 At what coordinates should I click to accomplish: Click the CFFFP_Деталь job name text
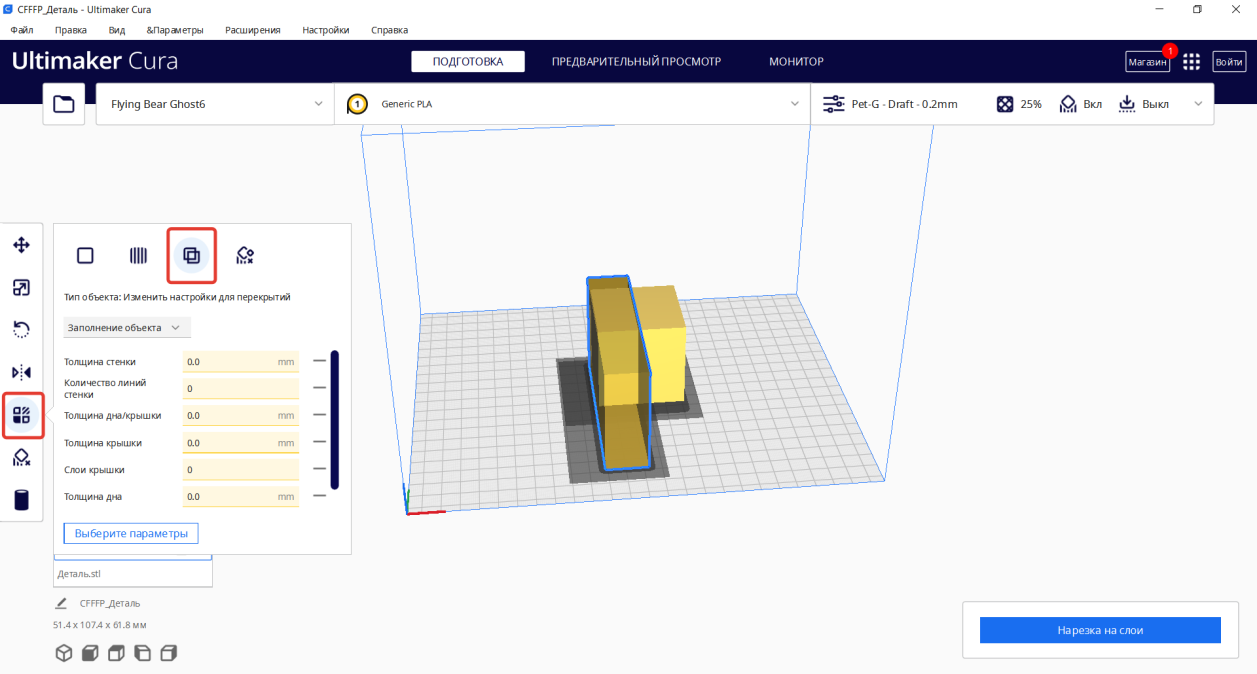(110, 603)
